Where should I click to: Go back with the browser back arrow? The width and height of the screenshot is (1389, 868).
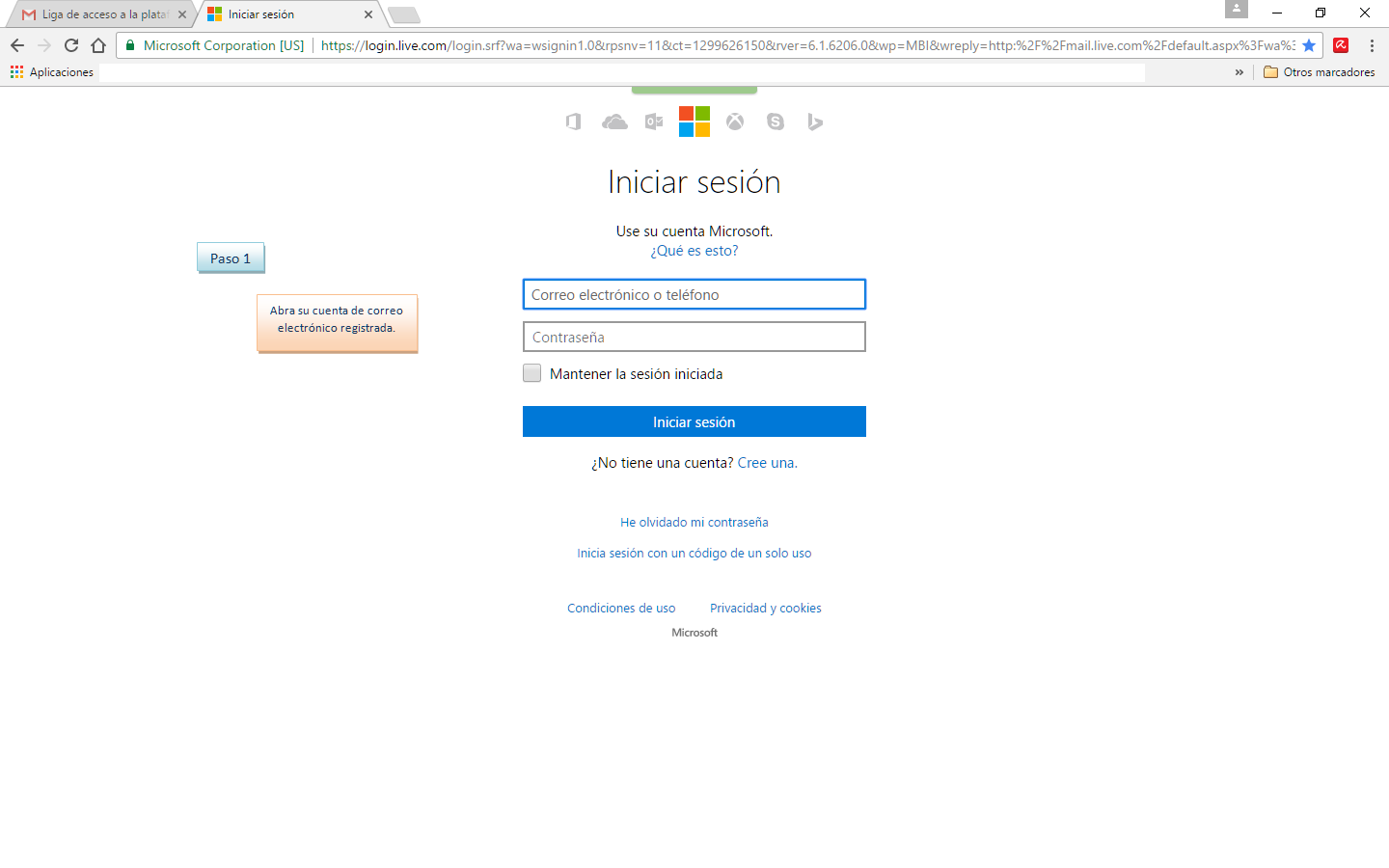(17, 45)
